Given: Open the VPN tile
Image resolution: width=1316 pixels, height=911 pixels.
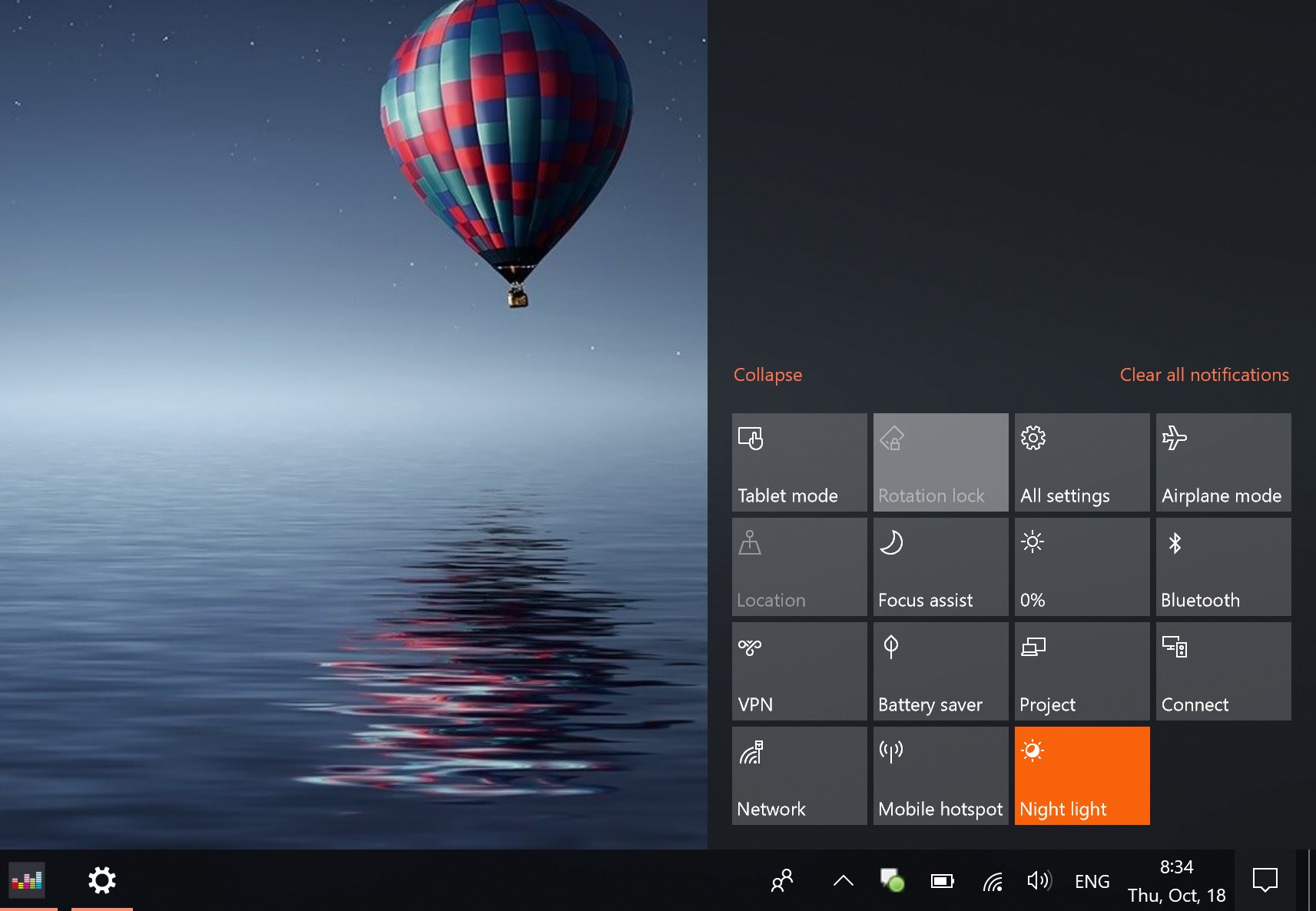Looking at the screenshot, I should [799, 671].
